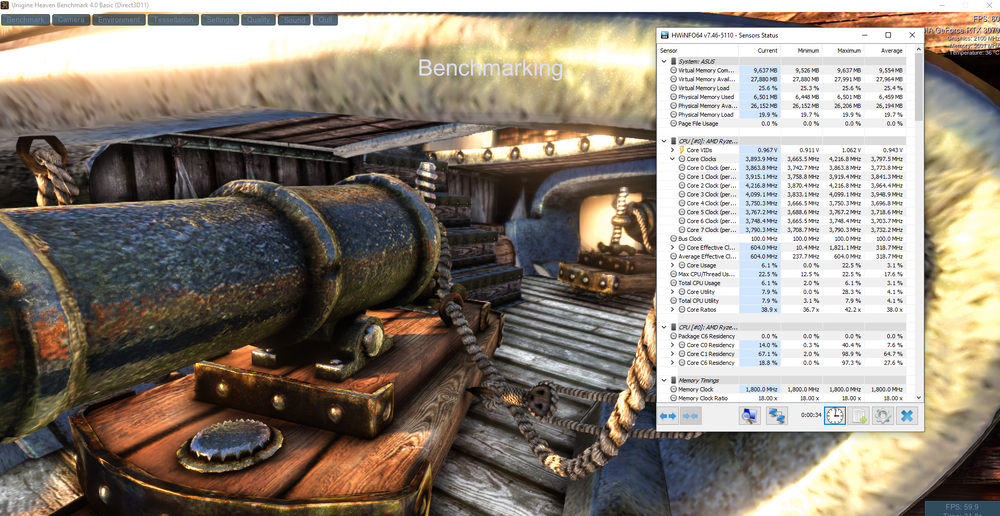
Task: Start logging with sheet-plus icon
Action: 858,416
